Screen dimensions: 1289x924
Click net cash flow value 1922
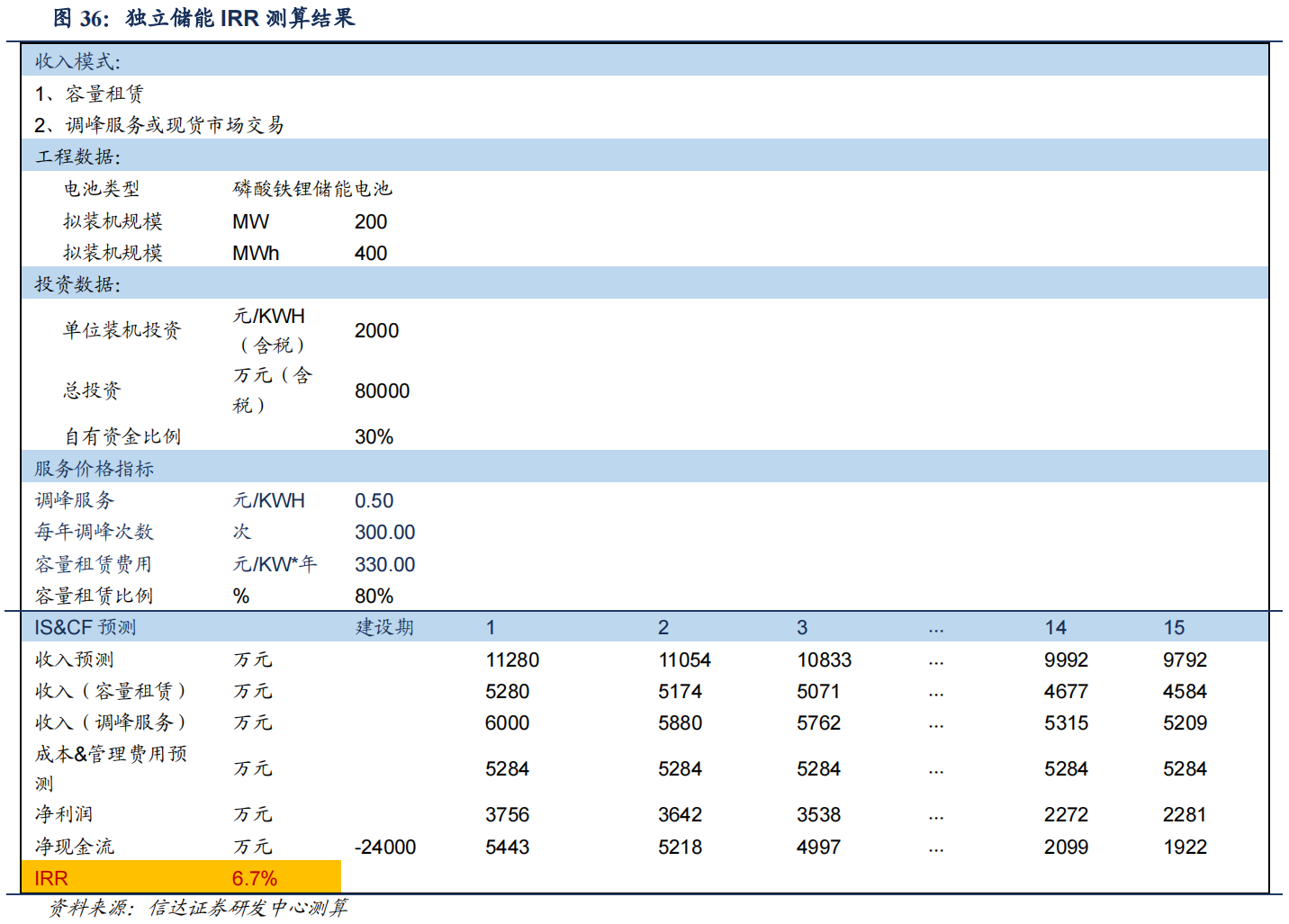(1185, 847)
